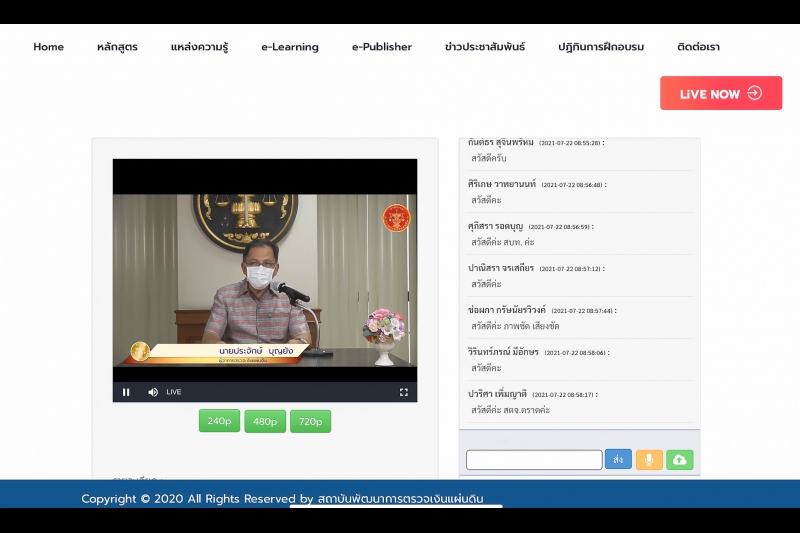800x533 pixels.
Task: Open the ติดต่อเรา contact link
Action: point(698,47)
